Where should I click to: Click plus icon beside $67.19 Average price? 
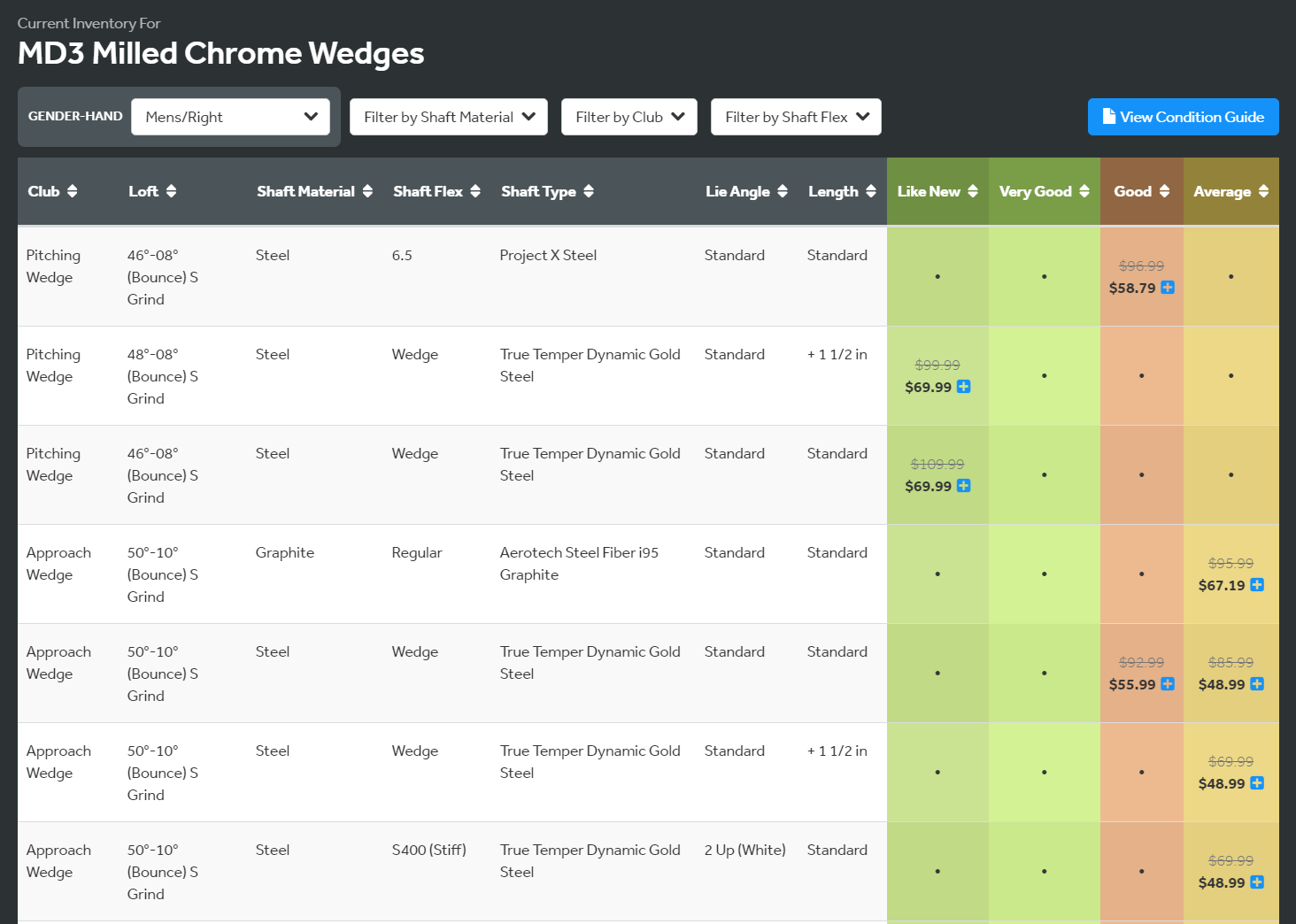(1257, 585)
